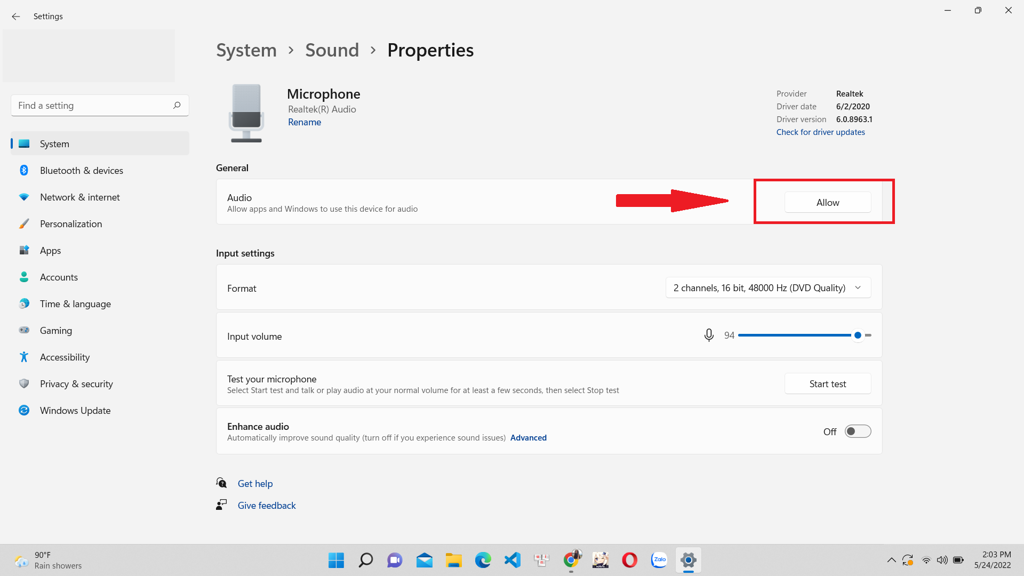Click the Windows Update sync icon
This screenshot has height=576, width=1024.
tap(24, 411)
